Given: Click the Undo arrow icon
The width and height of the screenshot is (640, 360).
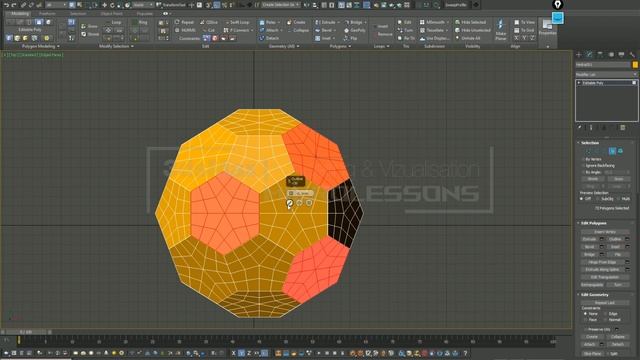Looking at the screenshot, I should (7, 5).
